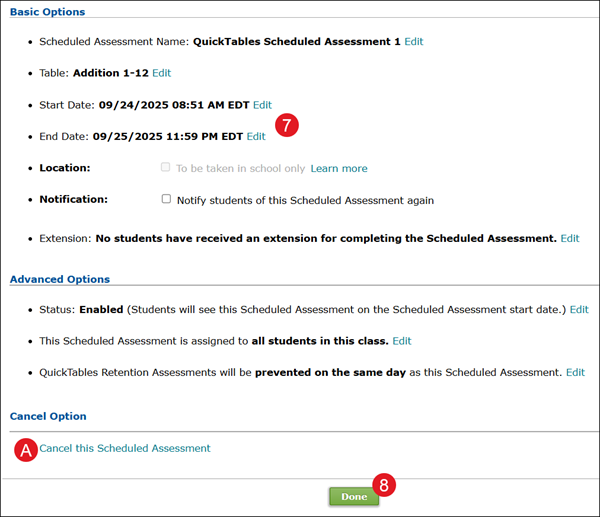Edit the Enabled status option
This screenshot has height=517, width=600.
(x=579, y=310)
